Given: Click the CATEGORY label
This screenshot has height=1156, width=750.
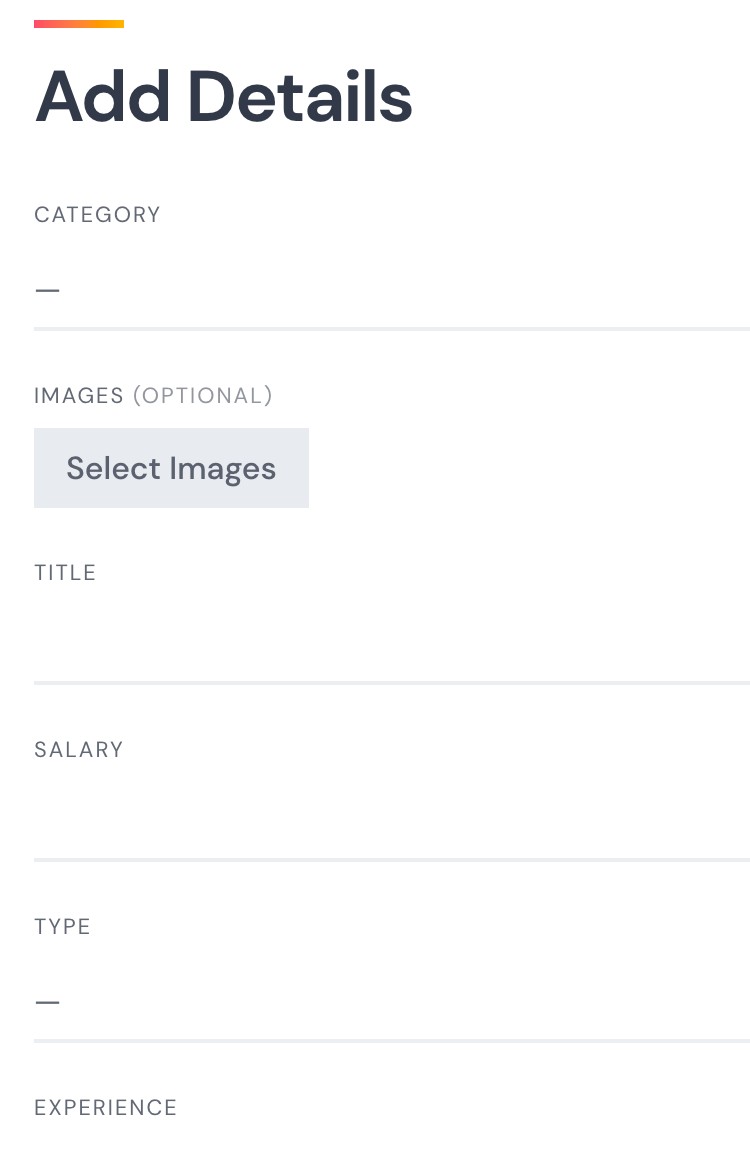Looking at the screenshot, I should coord(97,214).
